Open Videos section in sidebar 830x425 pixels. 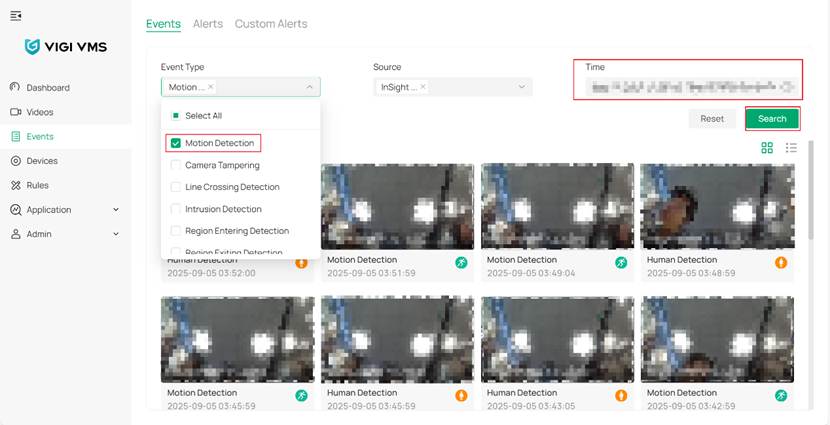click(x=40, y=112)
